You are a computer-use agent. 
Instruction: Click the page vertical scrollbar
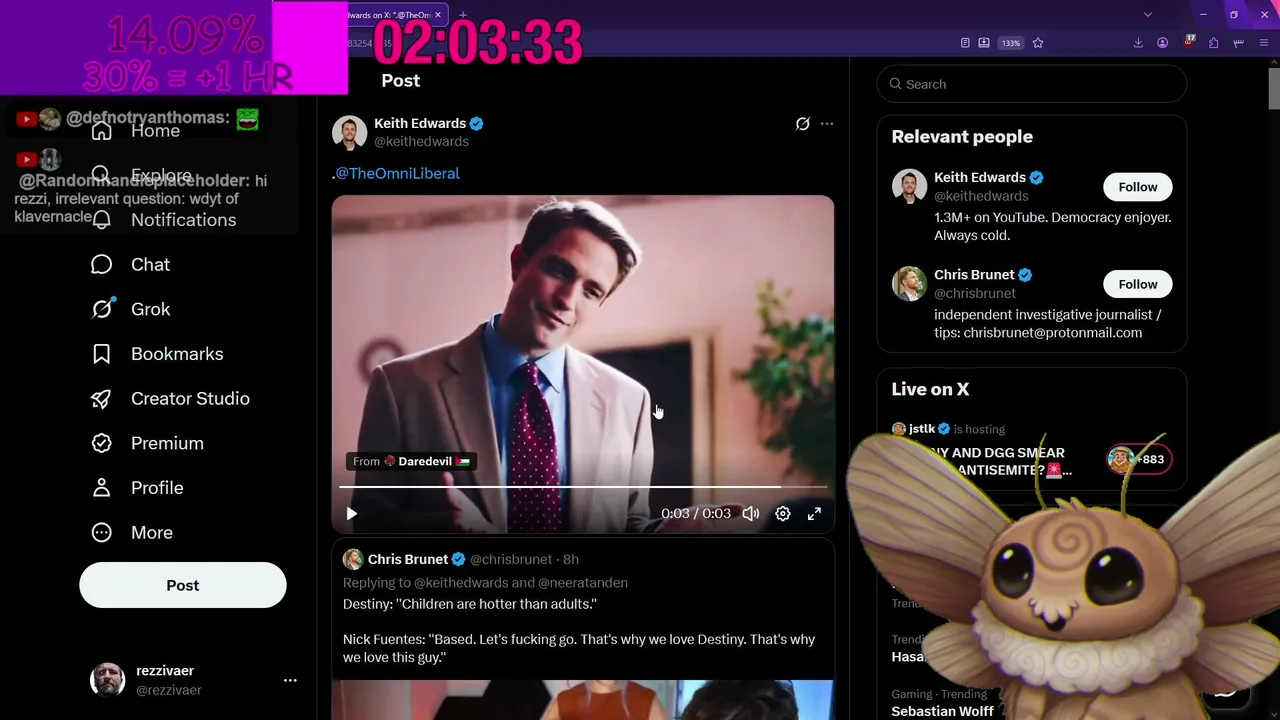[1274, 90]
